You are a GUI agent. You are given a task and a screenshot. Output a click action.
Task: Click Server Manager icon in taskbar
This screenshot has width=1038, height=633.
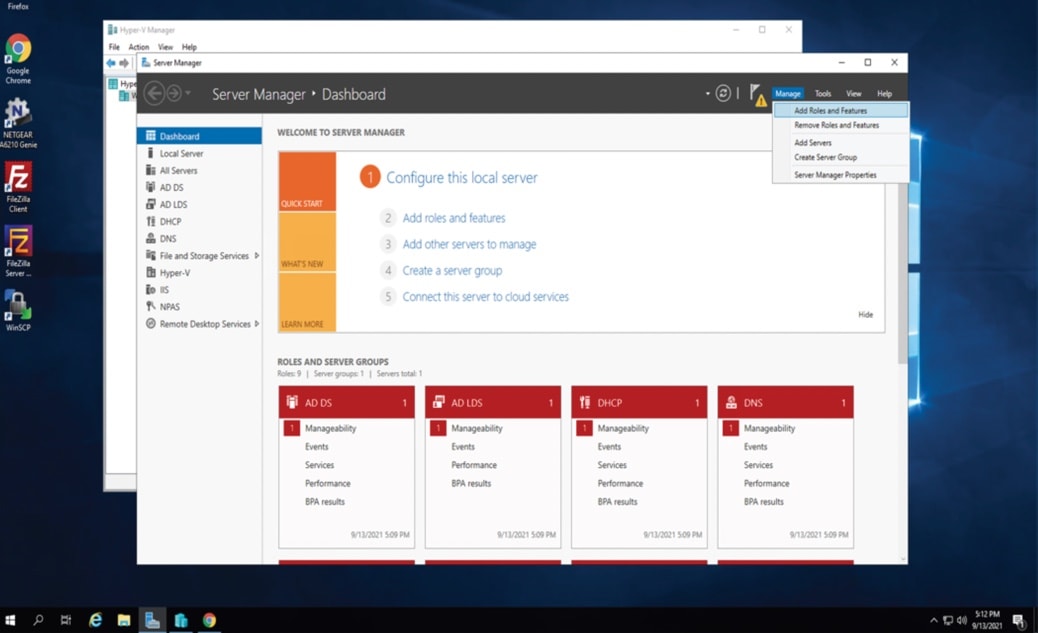pos(152,620)
